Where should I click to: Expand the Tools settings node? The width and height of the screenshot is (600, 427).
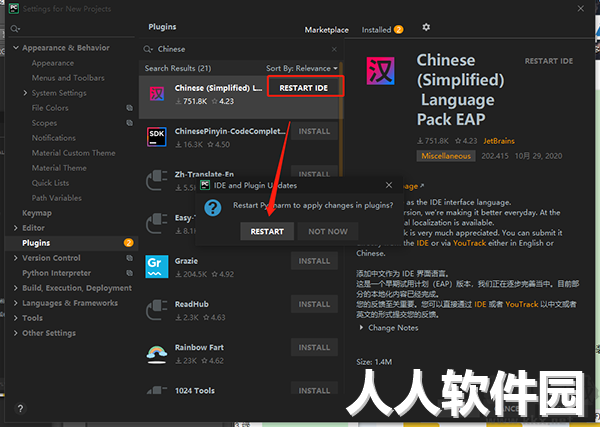[x=16, y=318]
